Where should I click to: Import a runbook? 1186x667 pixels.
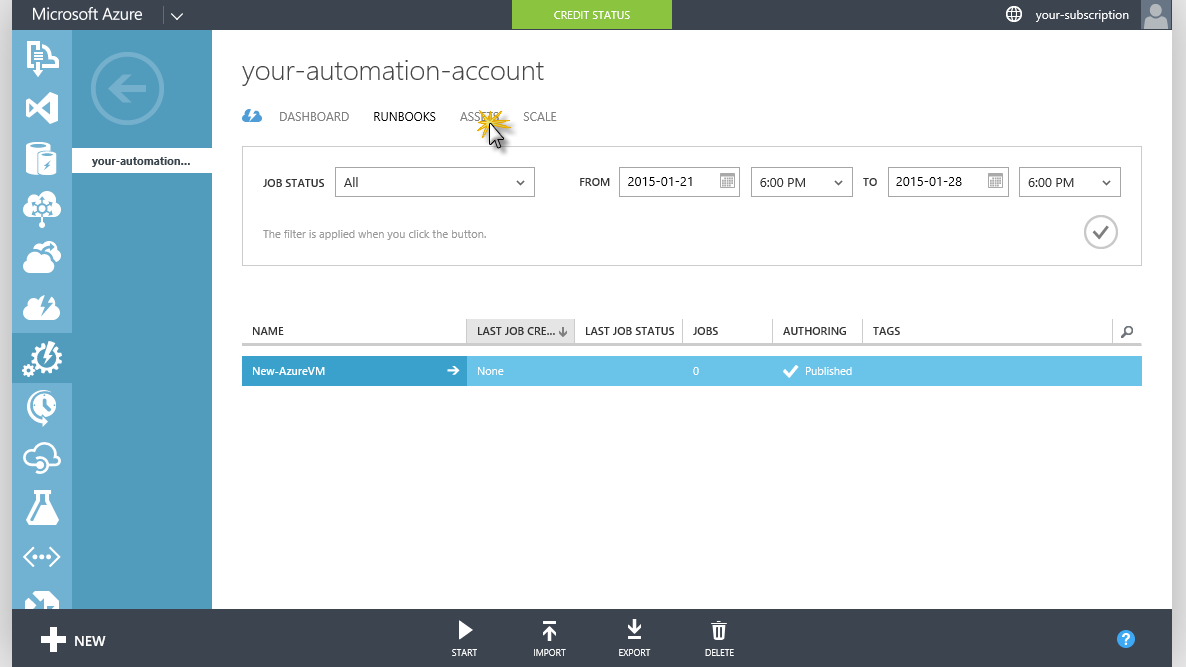click(549, 638)
